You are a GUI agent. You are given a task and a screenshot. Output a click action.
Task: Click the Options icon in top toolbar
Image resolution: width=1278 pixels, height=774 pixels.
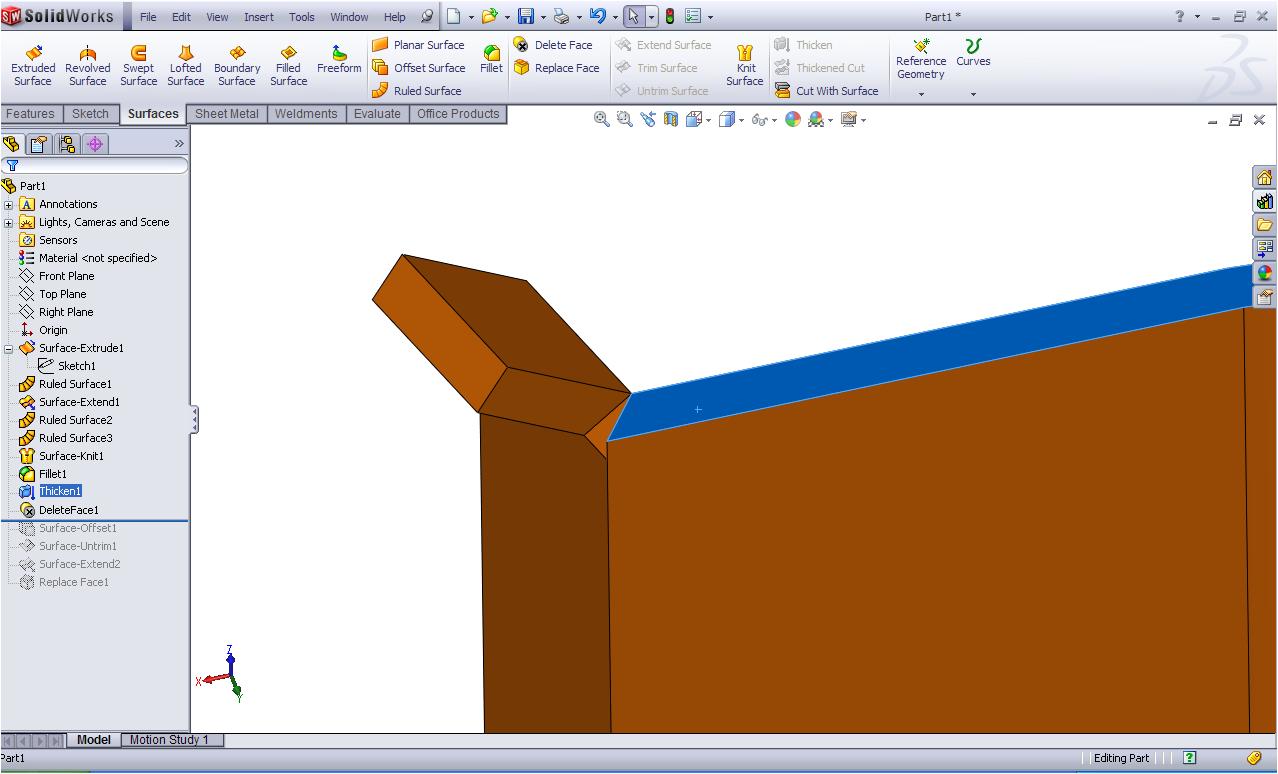[692, 16]
